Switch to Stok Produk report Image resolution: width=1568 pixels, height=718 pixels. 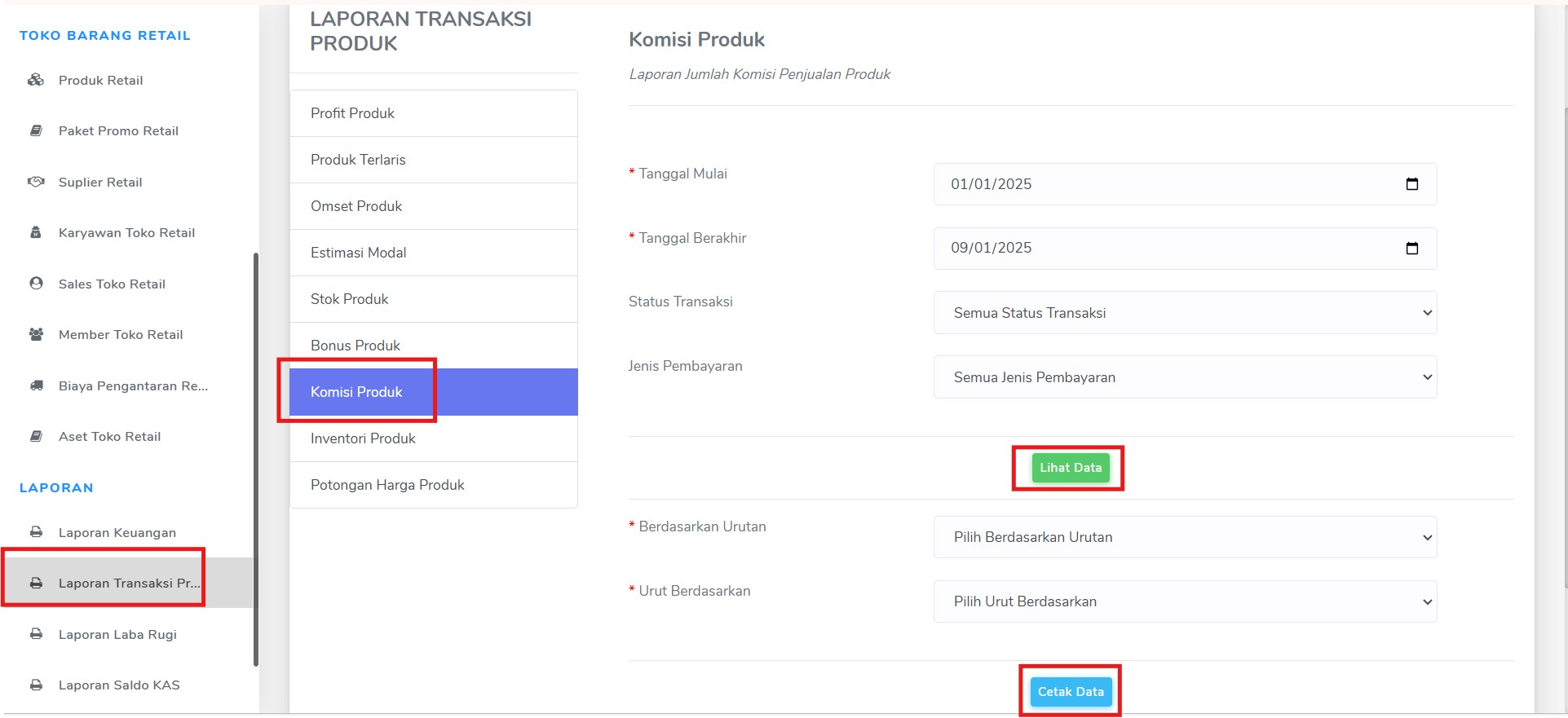pos(434,299)
